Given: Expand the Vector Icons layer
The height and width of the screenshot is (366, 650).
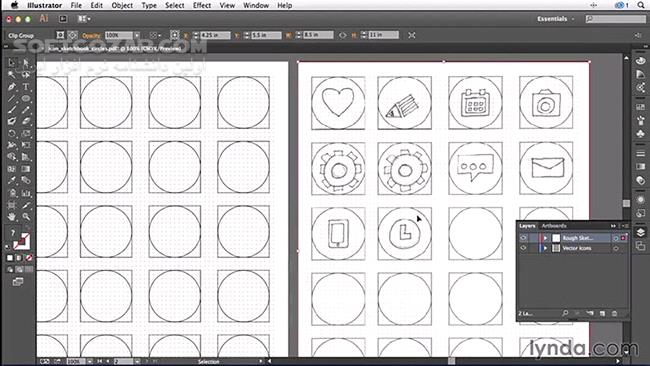Looking at the screenshot, I should click(546, 248).
